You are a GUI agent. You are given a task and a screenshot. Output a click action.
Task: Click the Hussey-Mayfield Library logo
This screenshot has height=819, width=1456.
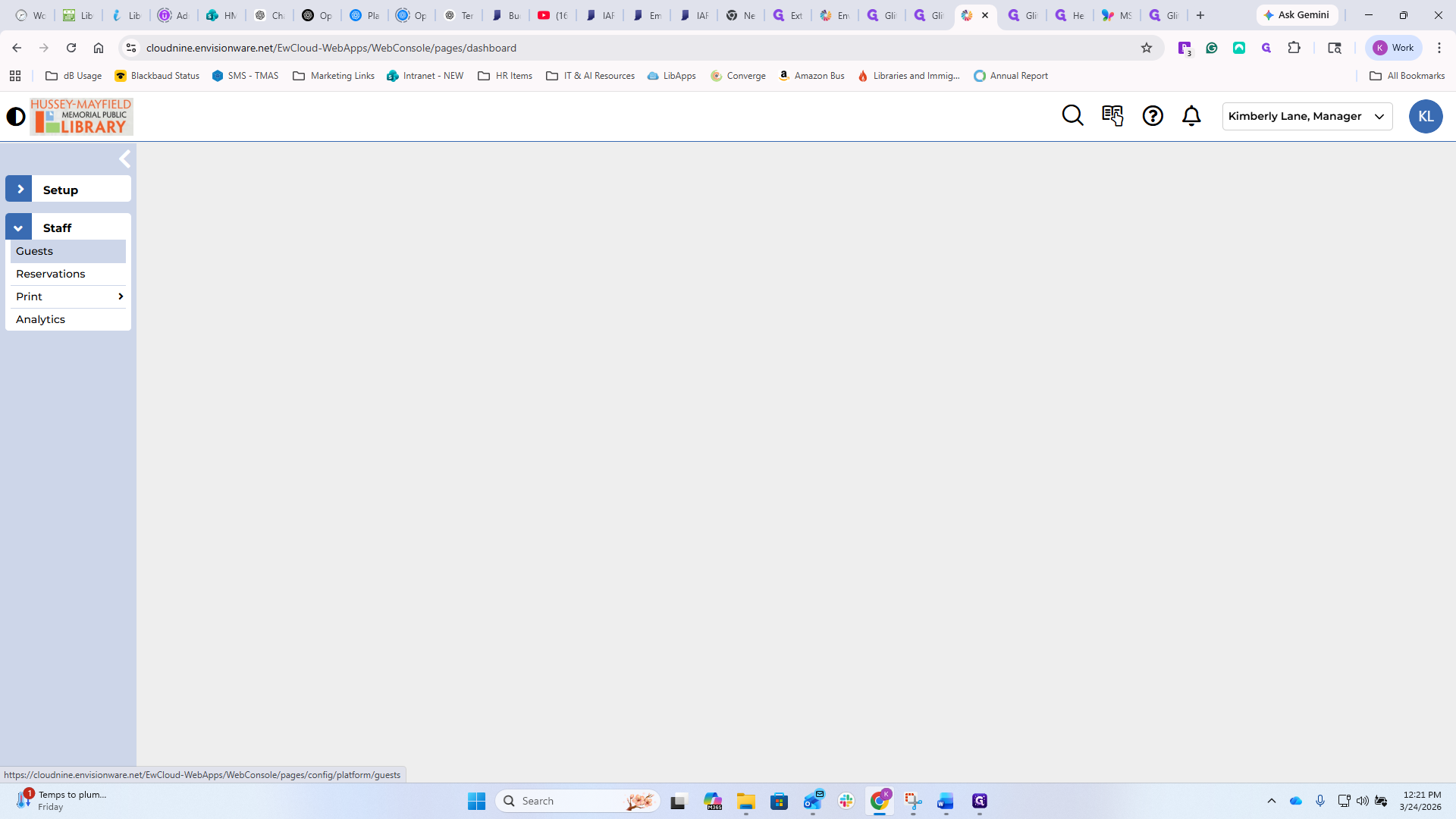pyautogui.click(x=81, y=116)
